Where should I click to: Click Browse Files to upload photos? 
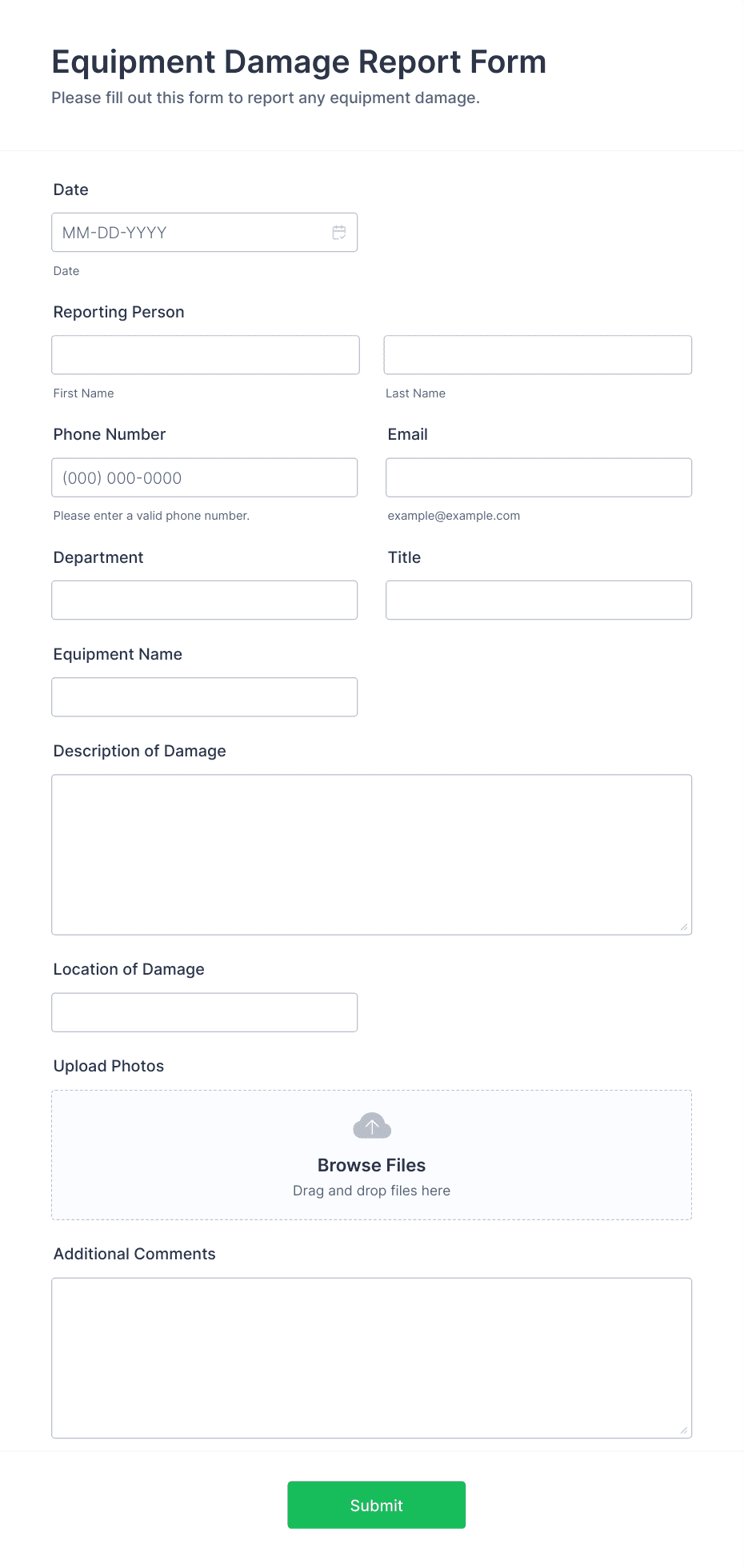372,1165
